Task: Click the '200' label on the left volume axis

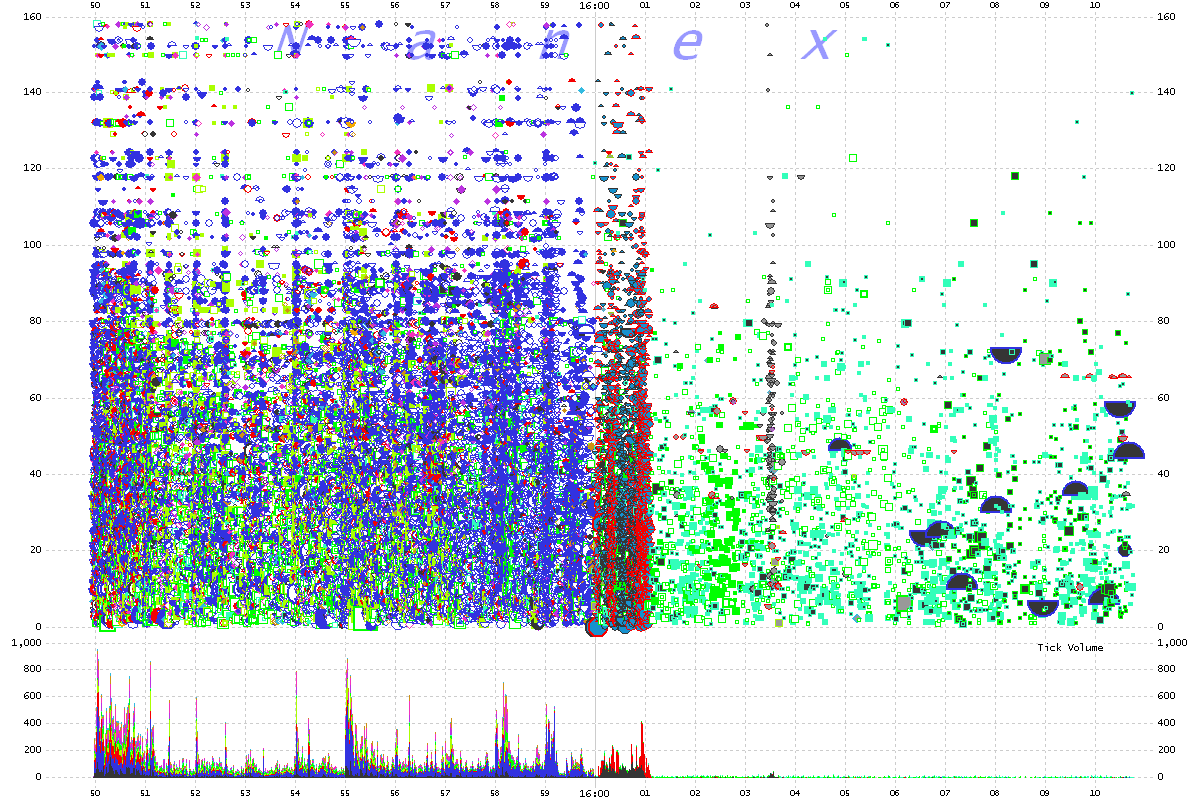Action: coord(32,750)
